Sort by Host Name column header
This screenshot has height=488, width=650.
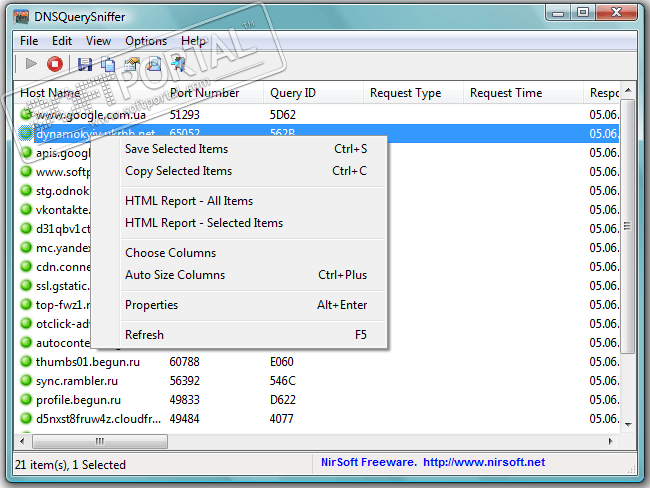(88, 93)
